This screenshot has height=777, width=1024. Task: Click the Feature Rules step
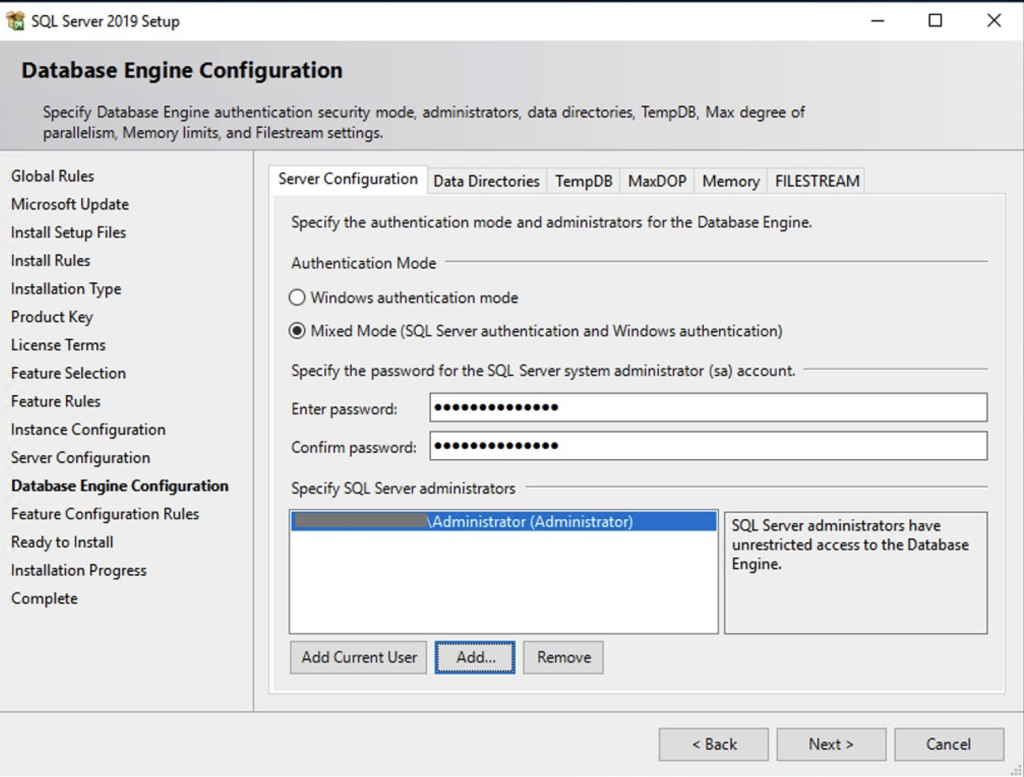56,401
